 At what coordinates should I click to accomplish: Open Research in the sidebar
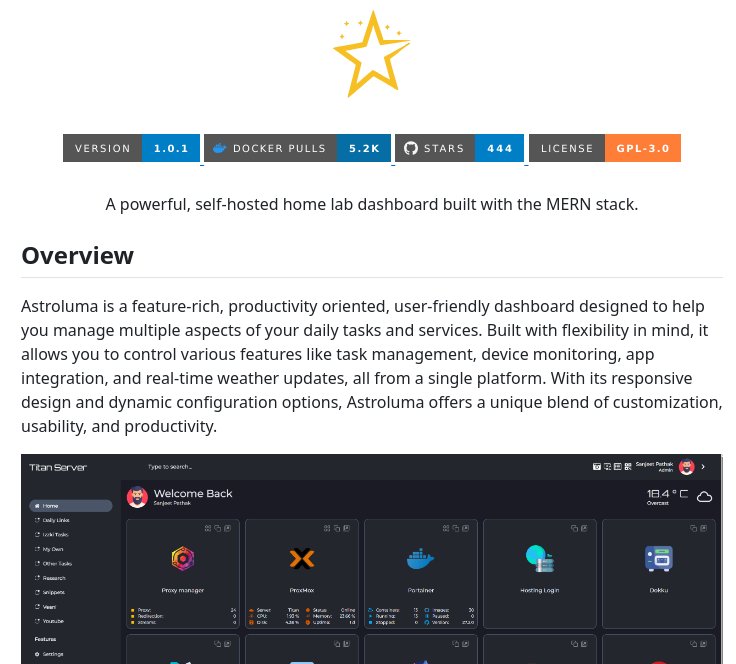pos(50,578)
